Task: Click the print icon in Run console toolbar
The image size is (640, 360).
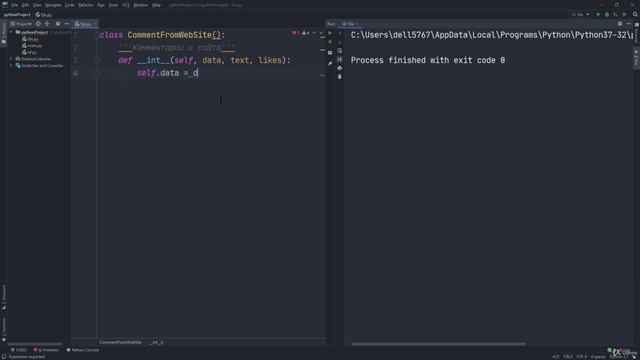Action: tap(340, 68)
